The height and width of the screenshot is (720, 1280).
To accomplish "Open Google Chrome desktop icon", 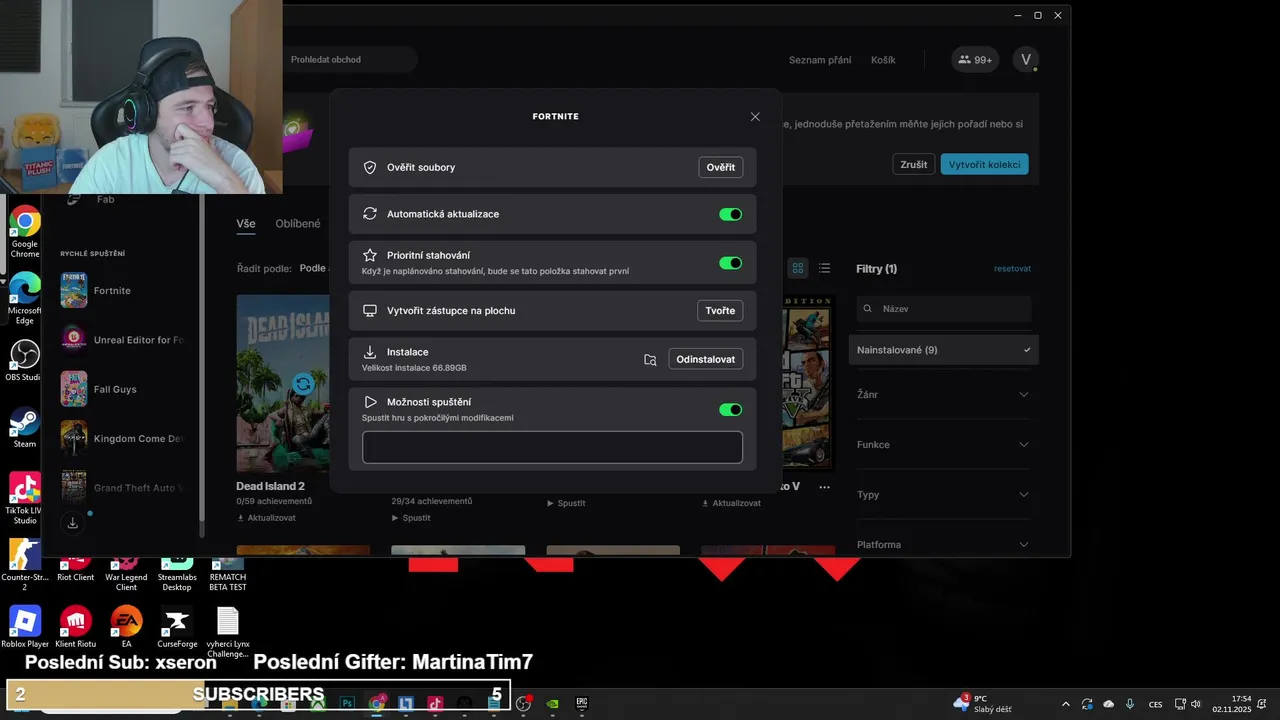I will [25, 232].
